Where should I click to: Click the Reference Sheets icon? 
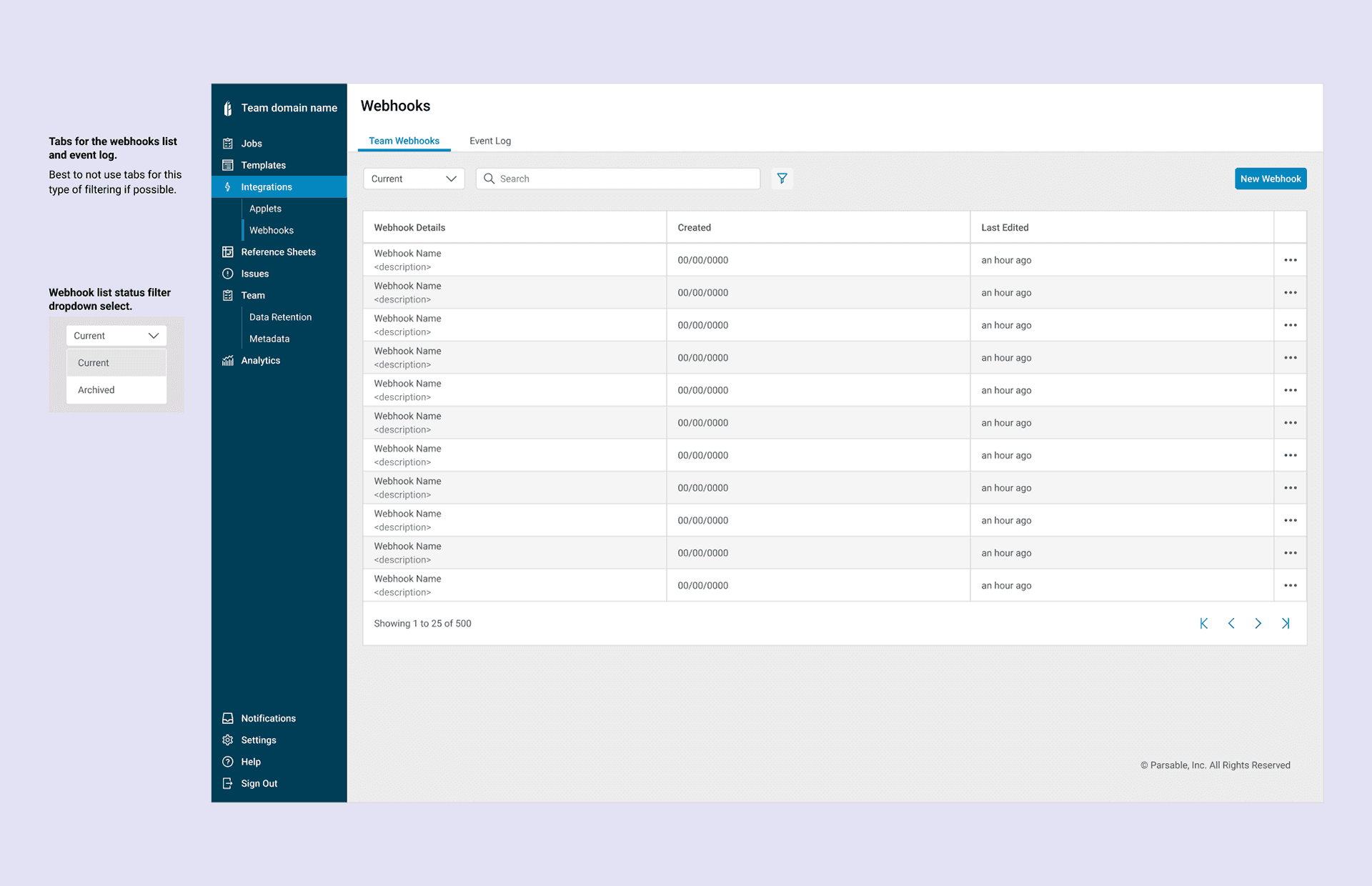click(x=228, y=252)
